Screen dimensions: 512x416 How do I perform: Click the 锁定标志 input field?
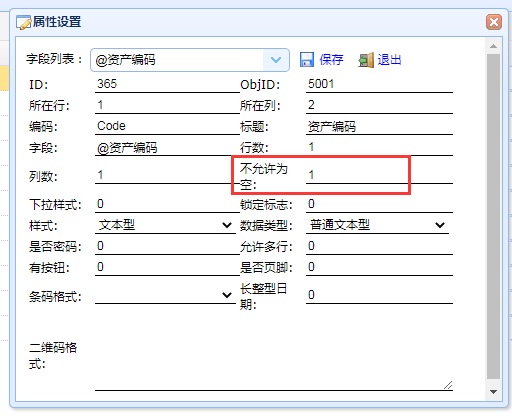[379, 204]
